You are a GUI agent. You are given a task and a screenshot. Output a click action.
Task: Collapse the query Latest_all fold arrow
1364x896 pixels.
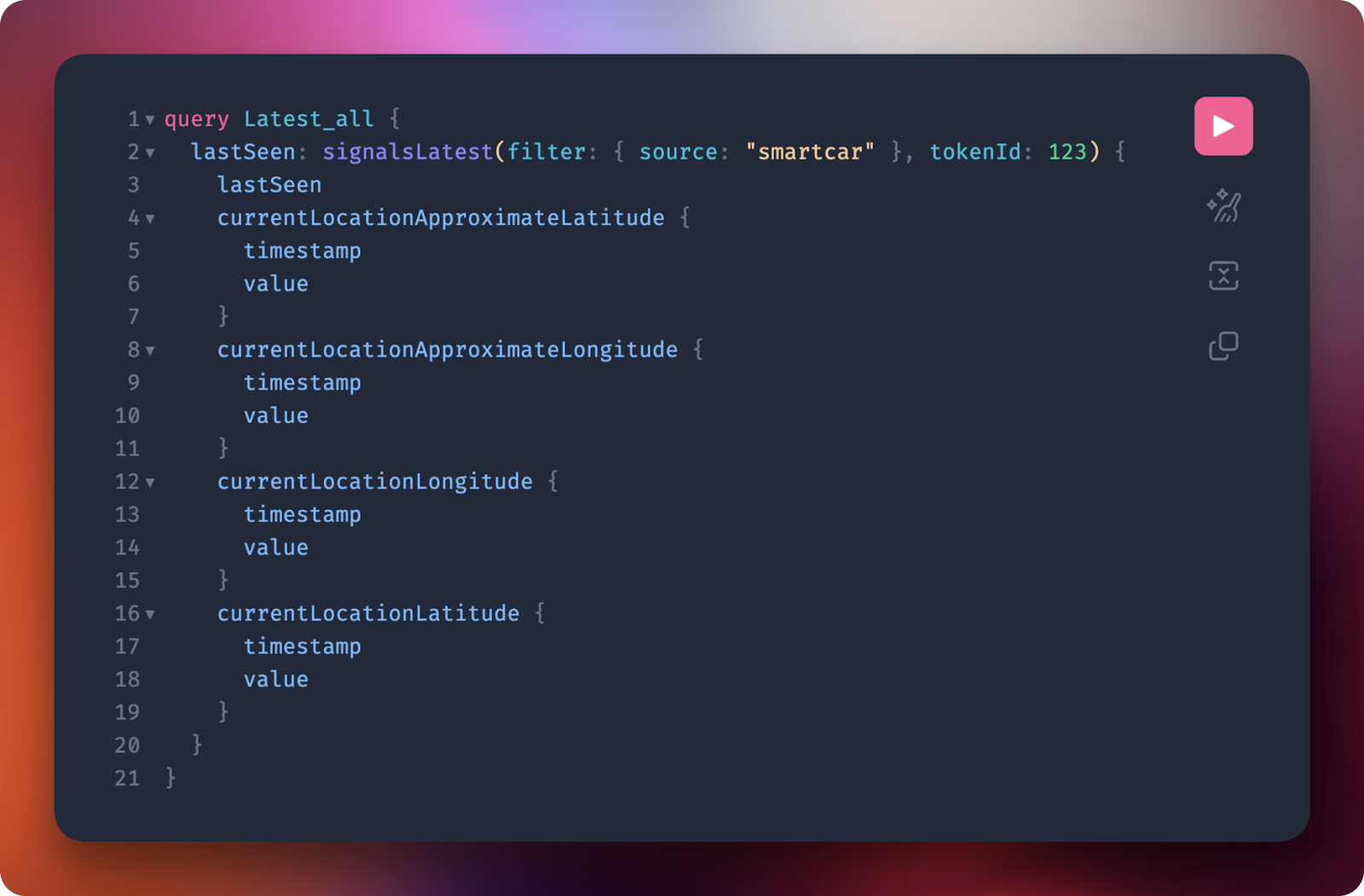click(x=150, y=120)
